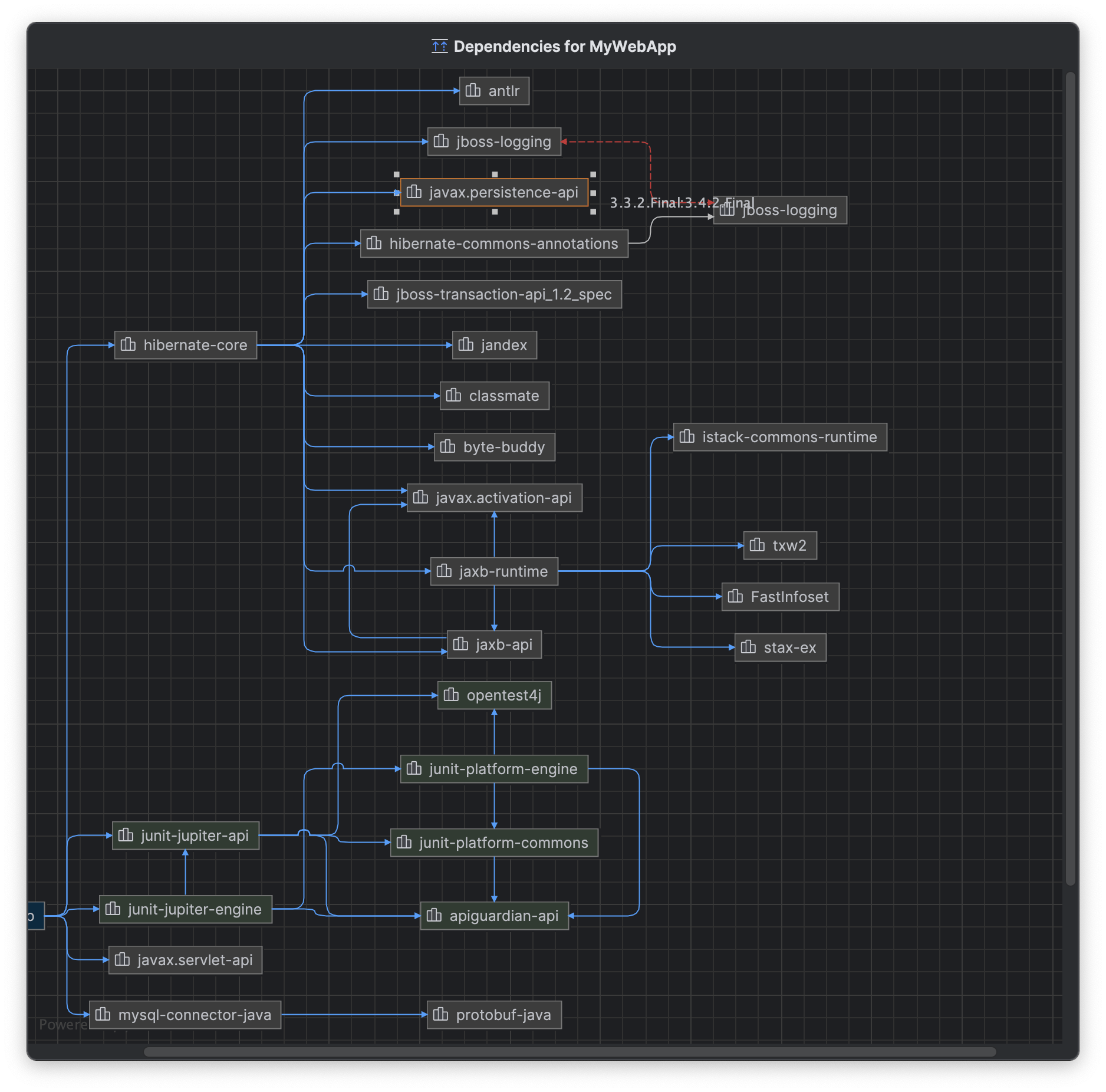Click the library icon on antlr node
1106x1092 pixels.
coord(473,90)
